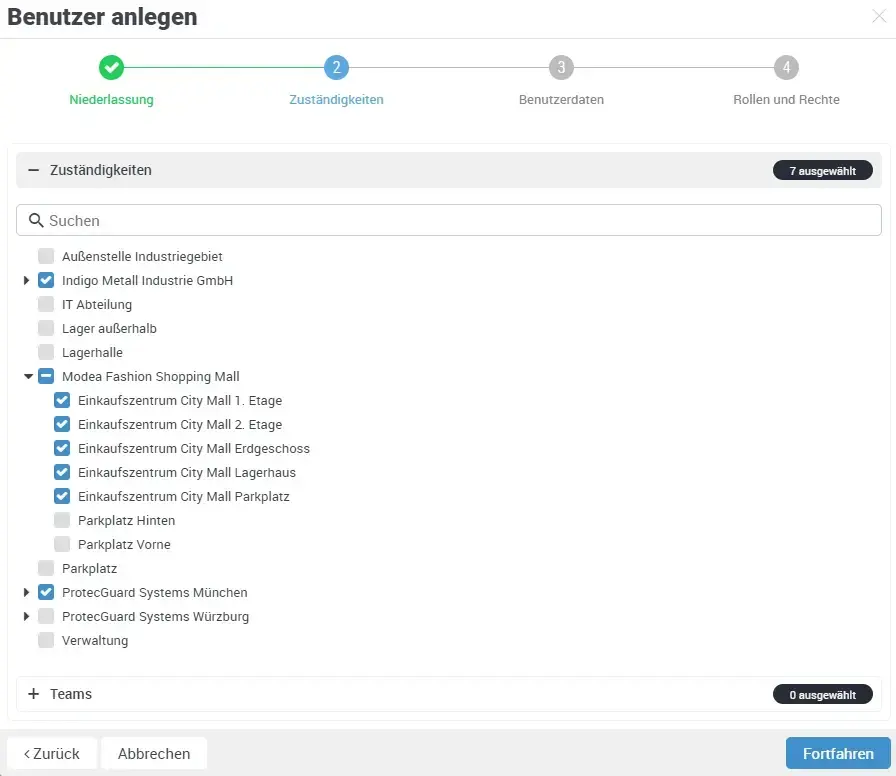Close the Benutzer anlegen dialog
Image resolution: width=896 pixels, height=776 pixels.
pyautogui.click(x=879, y=17)
